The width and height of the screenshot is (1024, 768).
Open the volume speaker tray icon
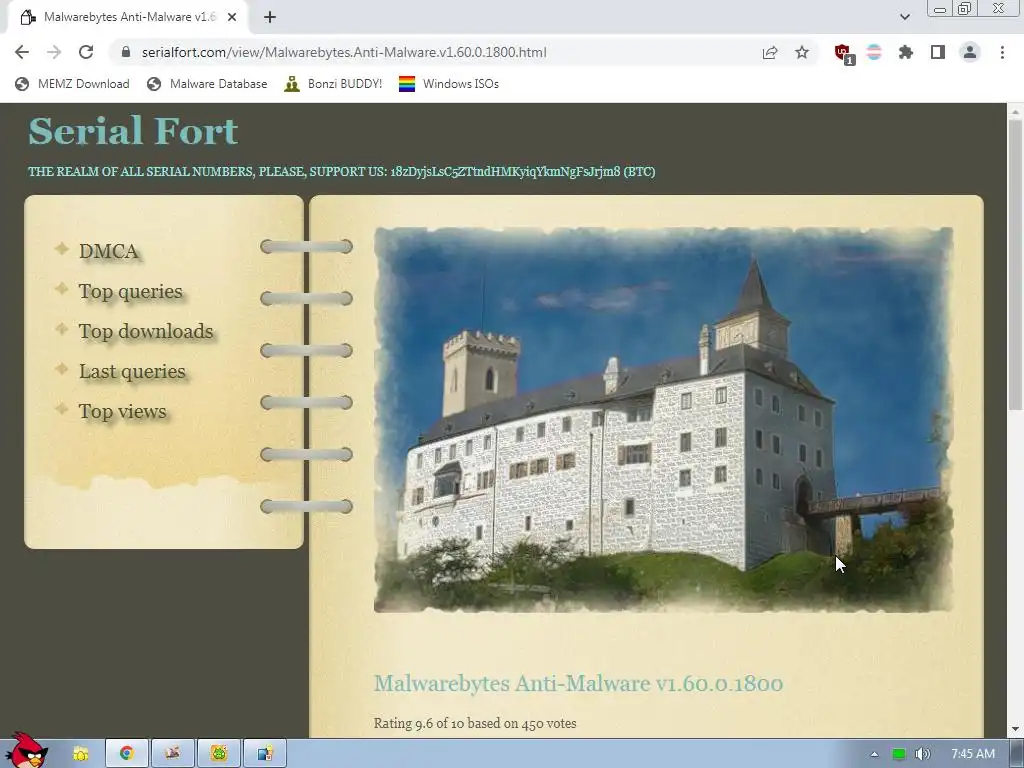click(x=922, y=754)
